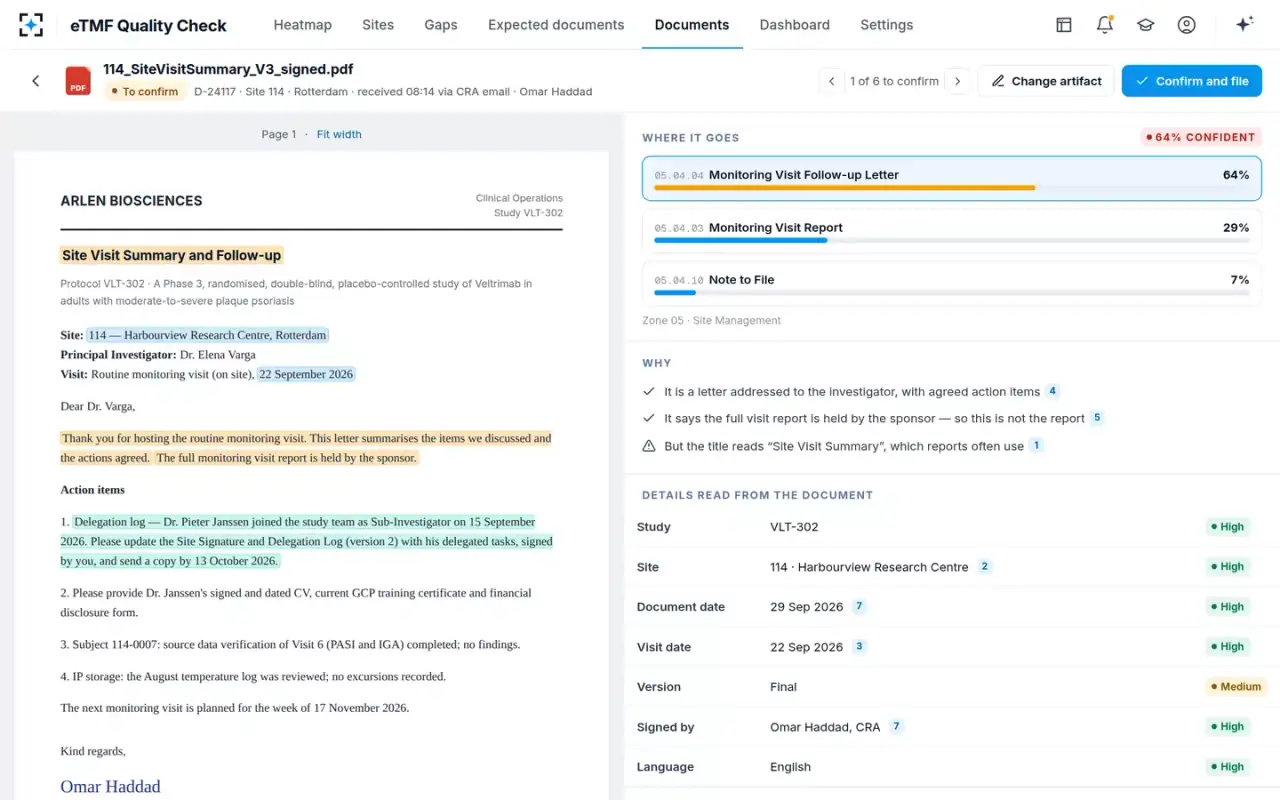Image resolution: width=1280 pixels, height=800 pixels.
Task: Open the training graduation cap icon
Action: (x=1146, y=25)
